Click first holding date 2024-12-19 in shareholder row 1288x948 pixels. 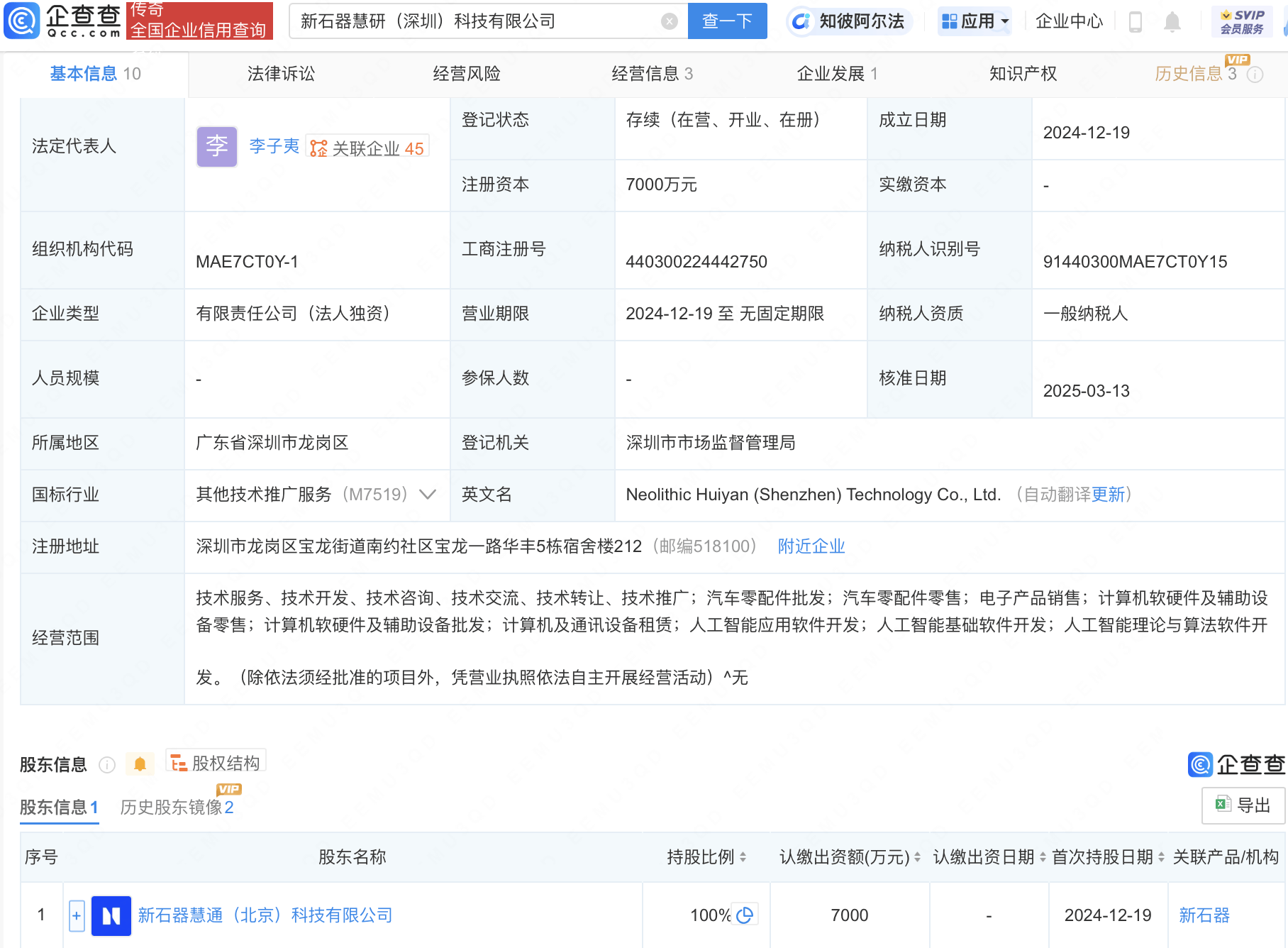point(1108,915)
